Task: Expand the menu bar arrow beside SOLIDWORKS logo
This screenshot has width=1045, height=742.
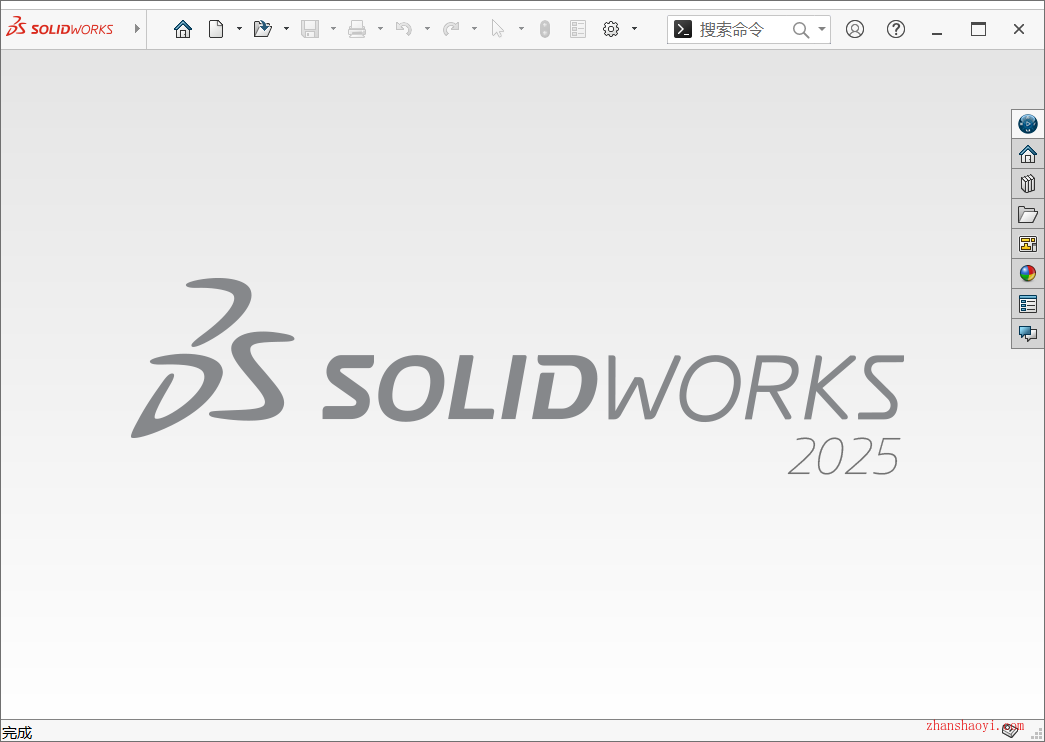Action: pyautogui.click(x=137, y=29)
